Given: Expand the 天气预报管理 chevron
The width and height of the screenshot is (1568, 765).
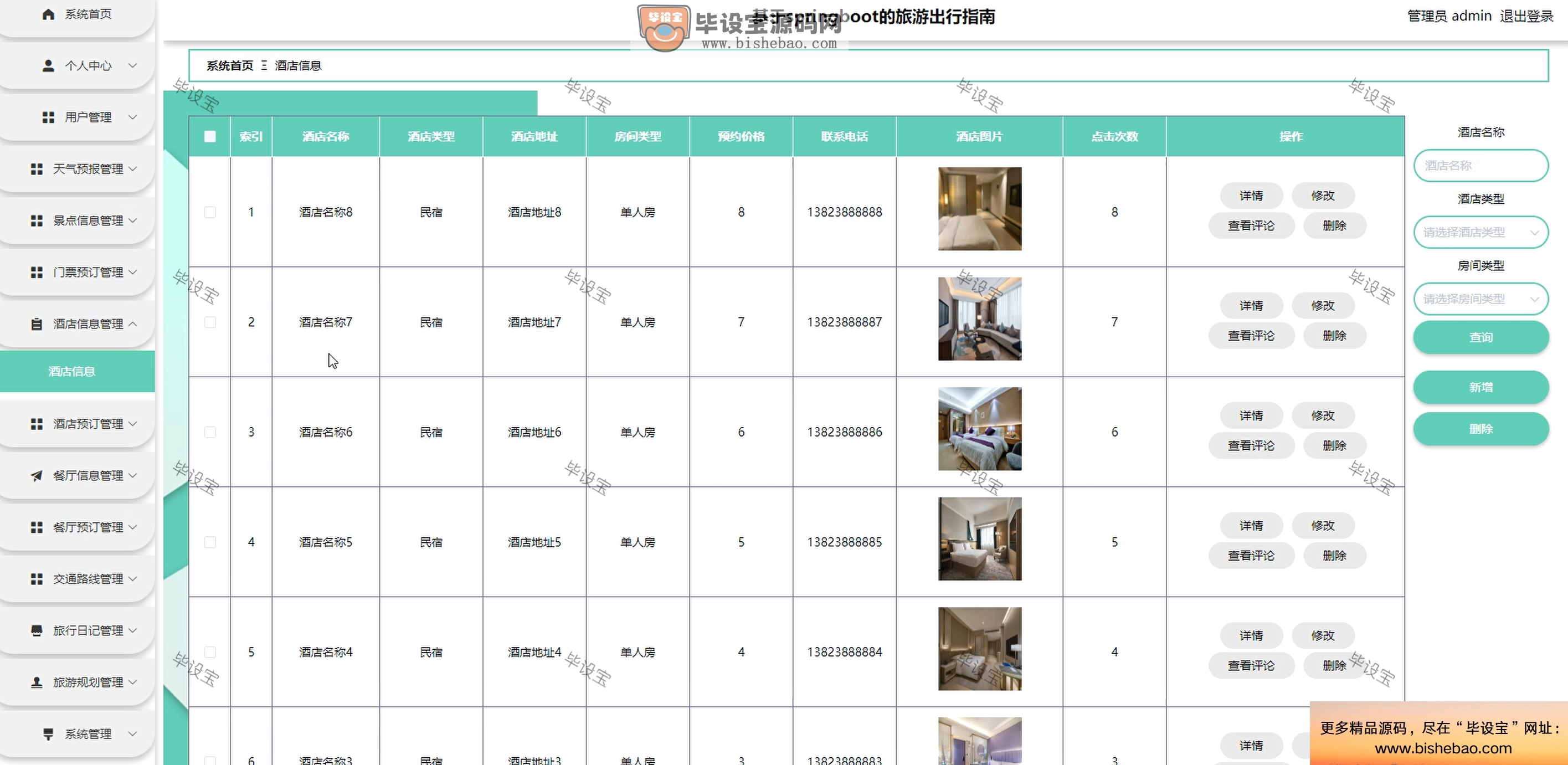Looking at the screenshot, I should 133,169.
